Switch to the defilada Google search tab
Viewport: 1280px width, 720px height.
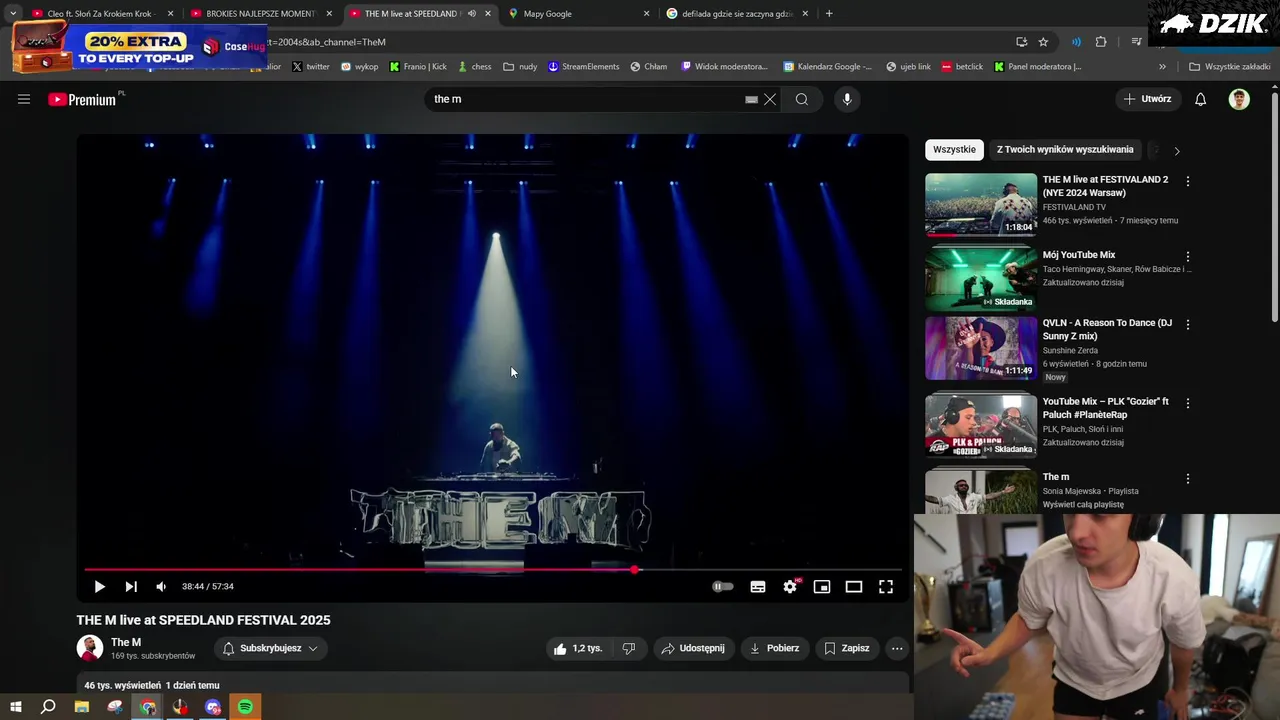point(738,14)
